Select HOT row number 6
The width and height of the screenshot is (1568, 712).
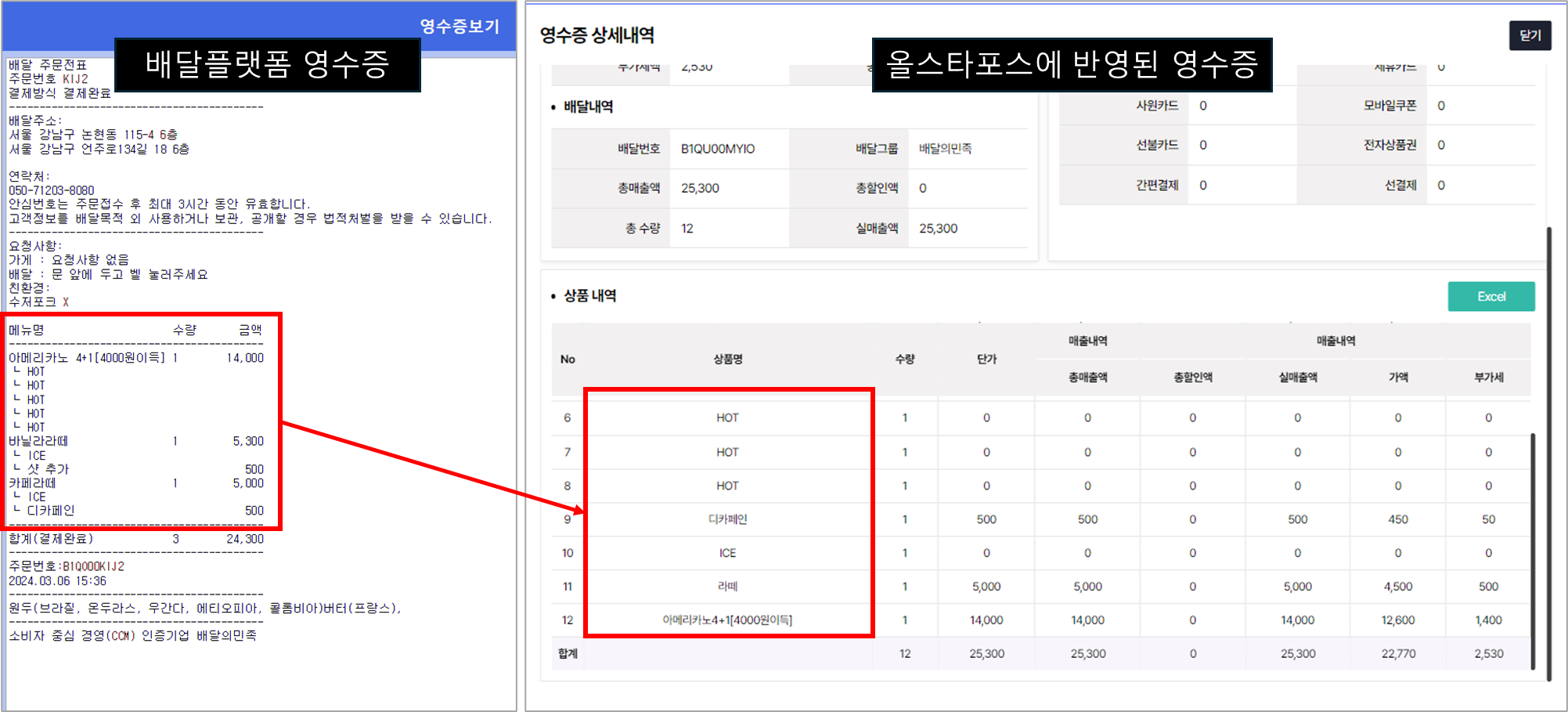pos(727,418)
